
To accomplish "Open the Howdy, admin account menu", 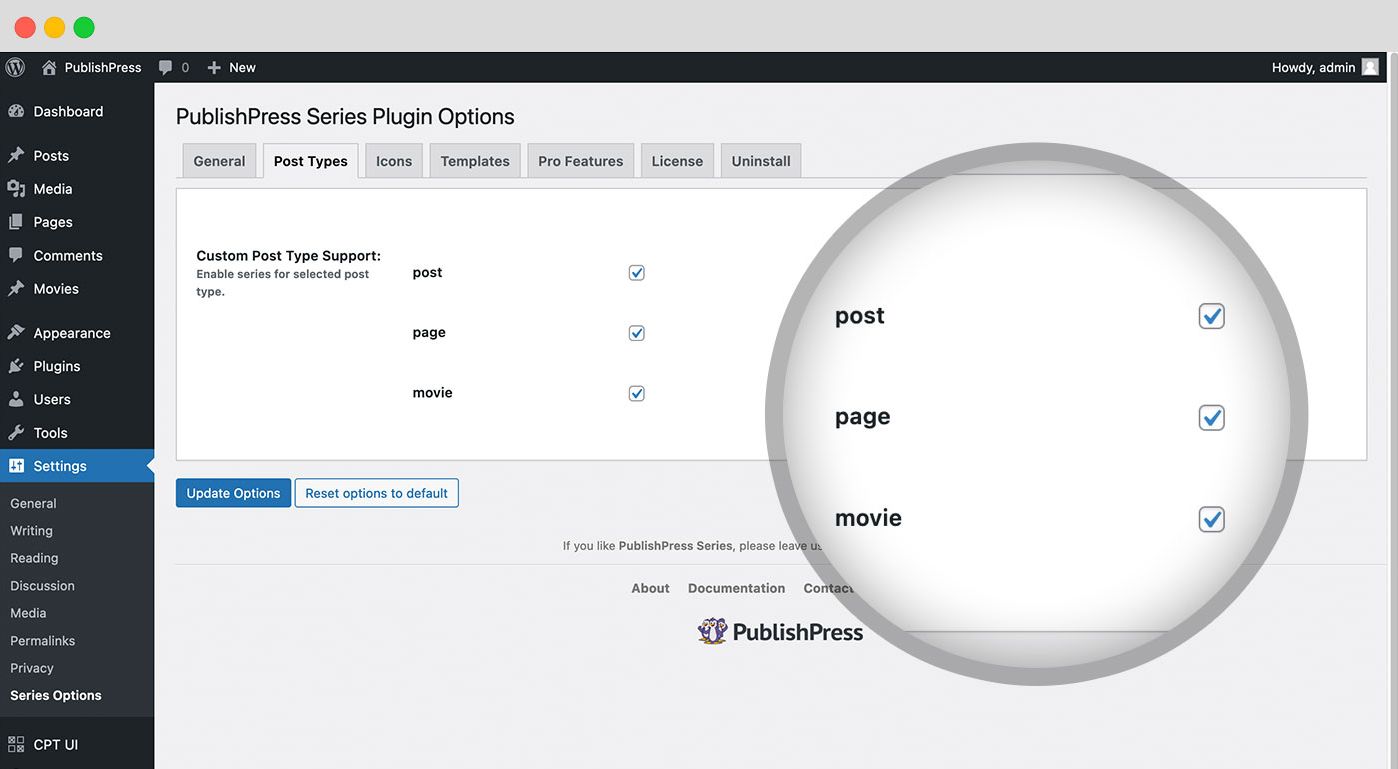I will (1313, 67).
